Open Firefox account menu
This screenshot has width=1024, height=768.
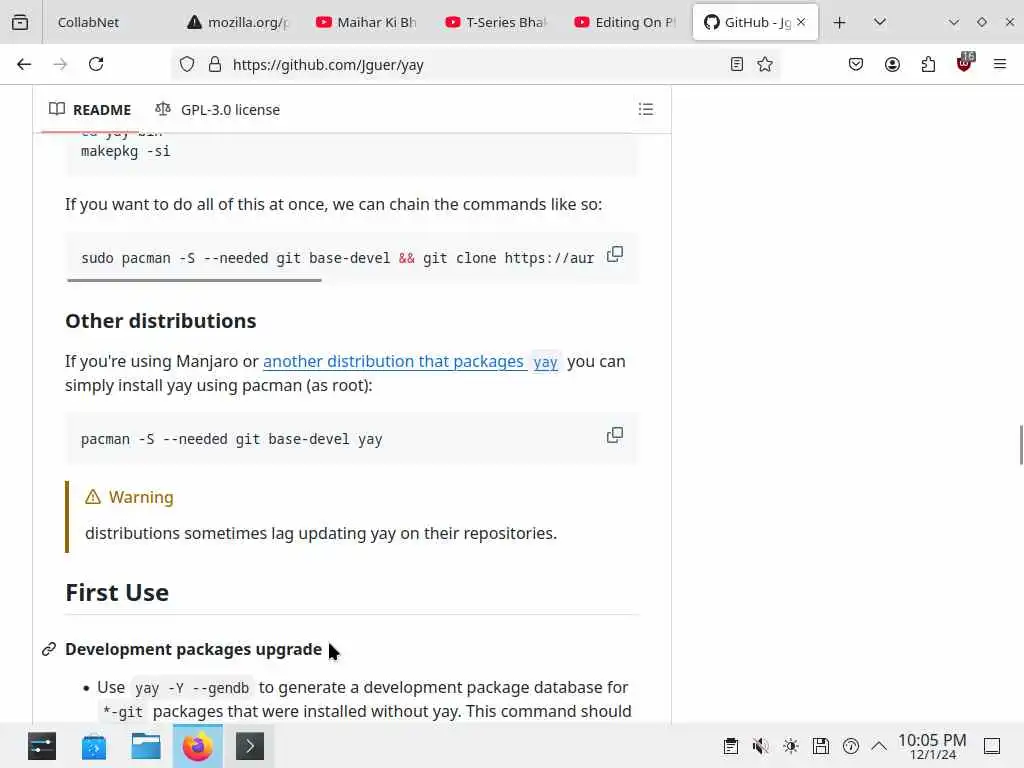click(892, 64)
